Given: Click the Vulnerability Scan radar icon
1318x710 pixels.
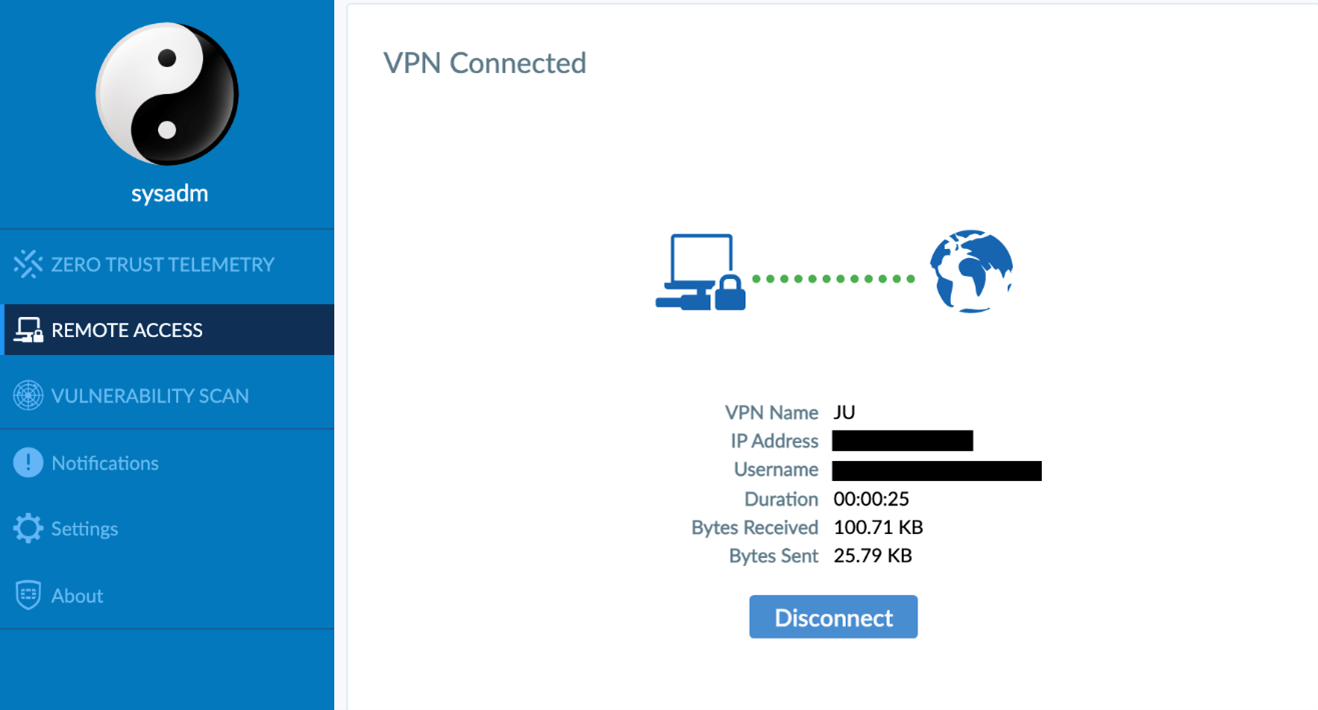Looking at the screenshot, I should click(28, 396).
